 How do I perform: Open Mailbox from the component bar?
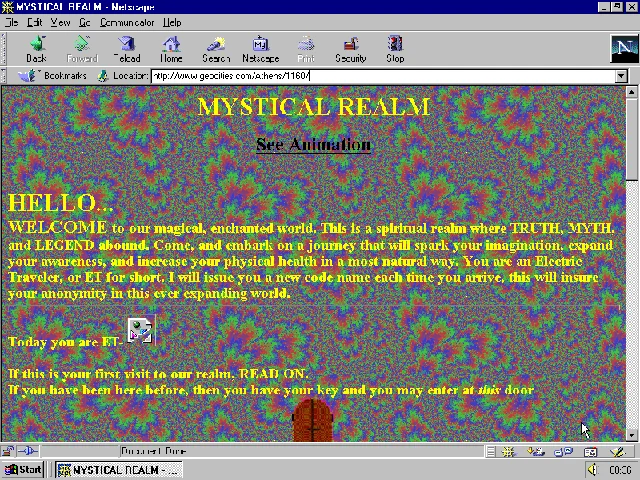pyautogui.click(x=536, y=451)
